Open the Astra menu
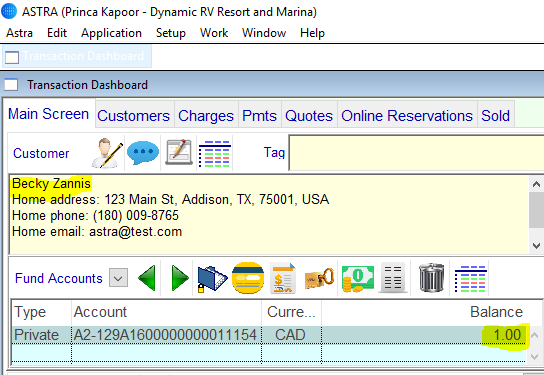This screenshot has height=375, width=544. pos(19,33)
